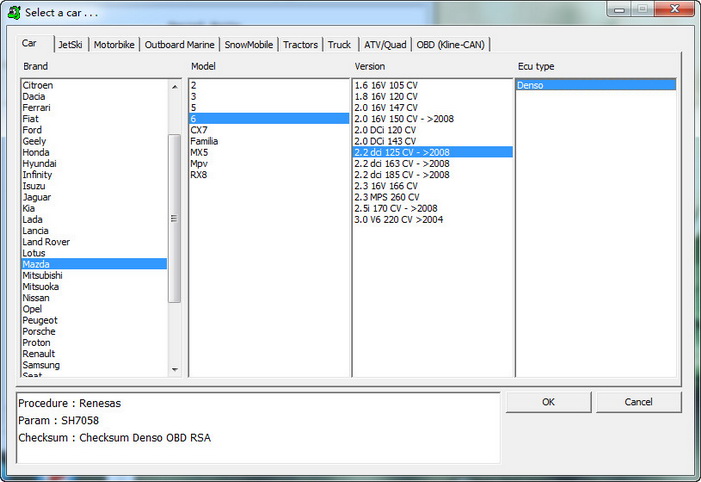Select the highlighted Mazda brand

pyautogui.click(x=94, y=264)
